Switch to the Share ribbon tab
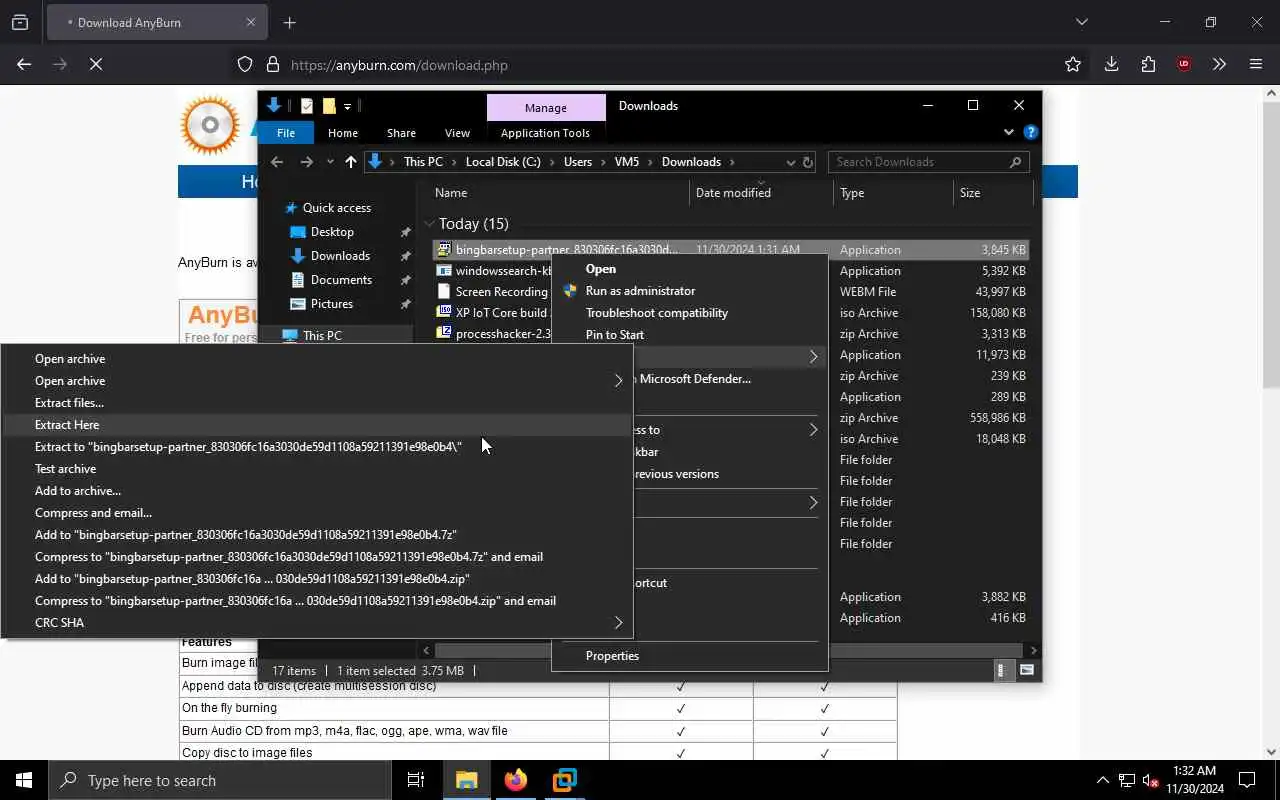Viewport: 1280px width, 800px height. click(401, 133)
